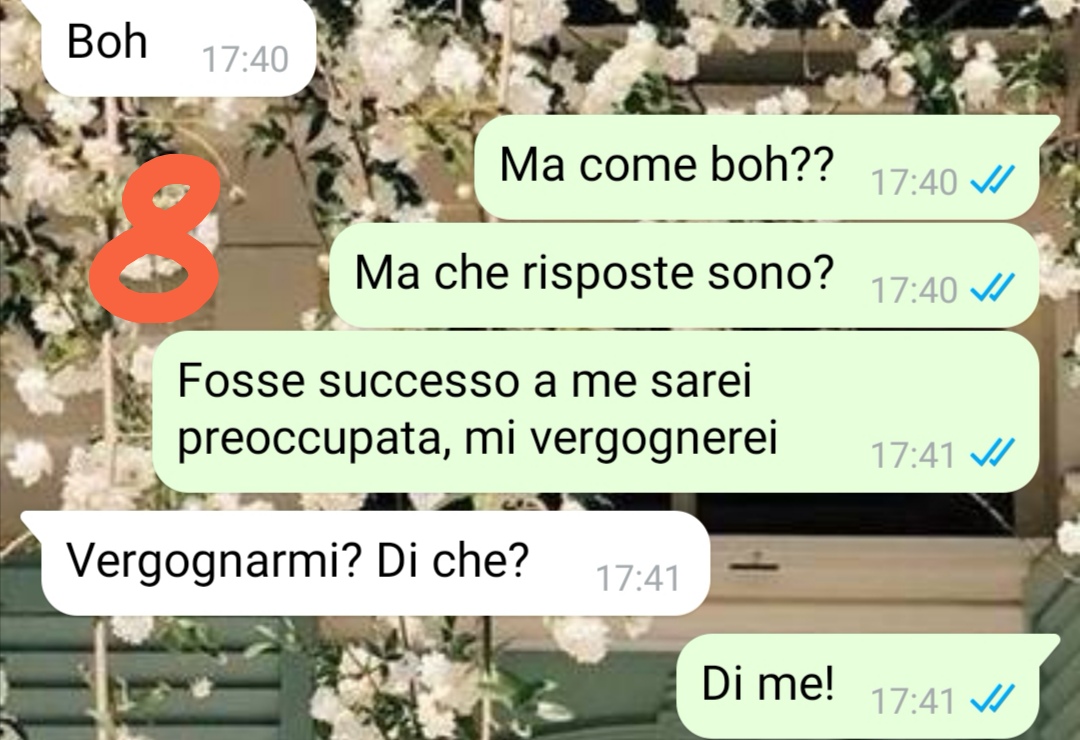1080x740 pixels.
Task: Click the 17:40 timestamp beside "Ma che risposte sono?"
Action: pyautogui.click(x=914, y=289)
